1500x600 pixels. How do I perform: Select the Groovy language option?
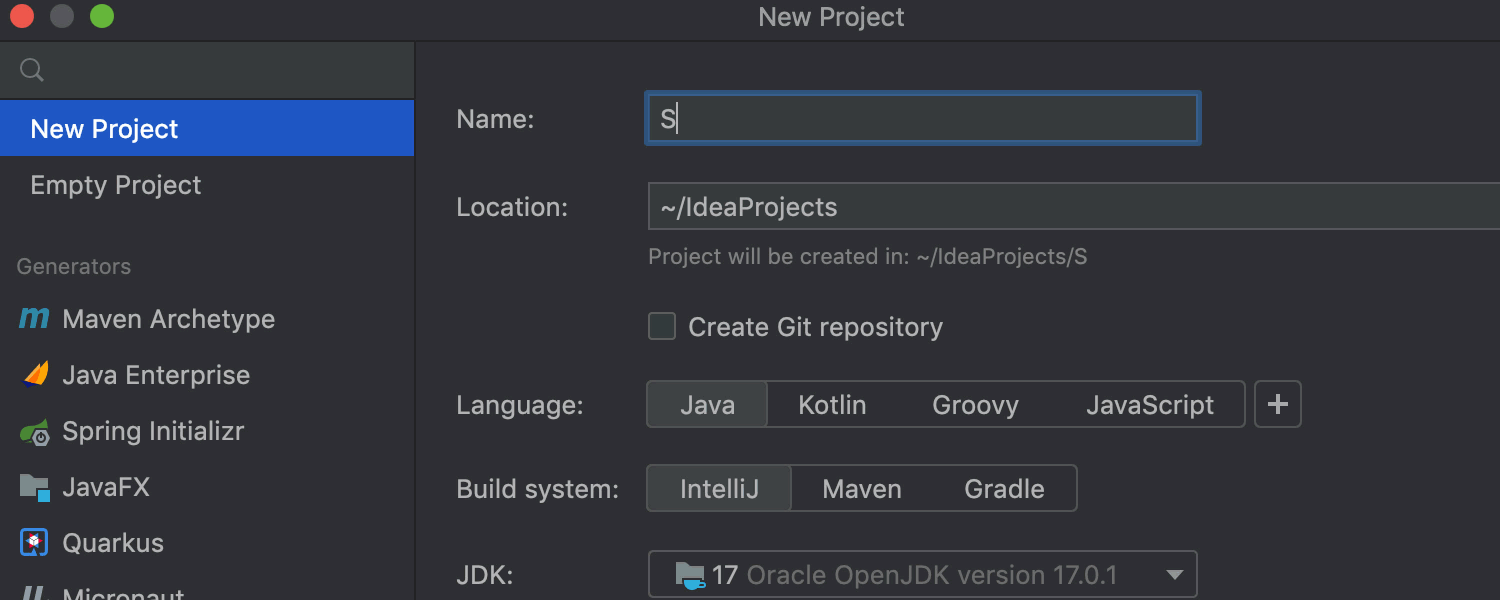(x=975, y=405)
